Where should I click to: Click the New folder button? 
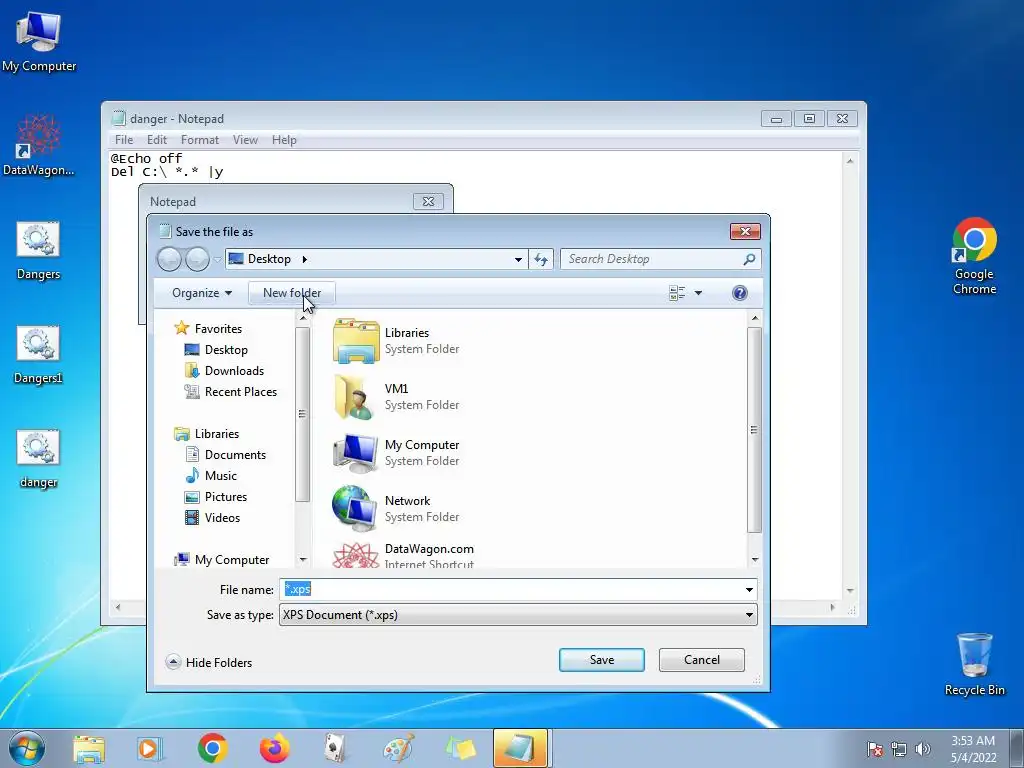coord(292,293)
